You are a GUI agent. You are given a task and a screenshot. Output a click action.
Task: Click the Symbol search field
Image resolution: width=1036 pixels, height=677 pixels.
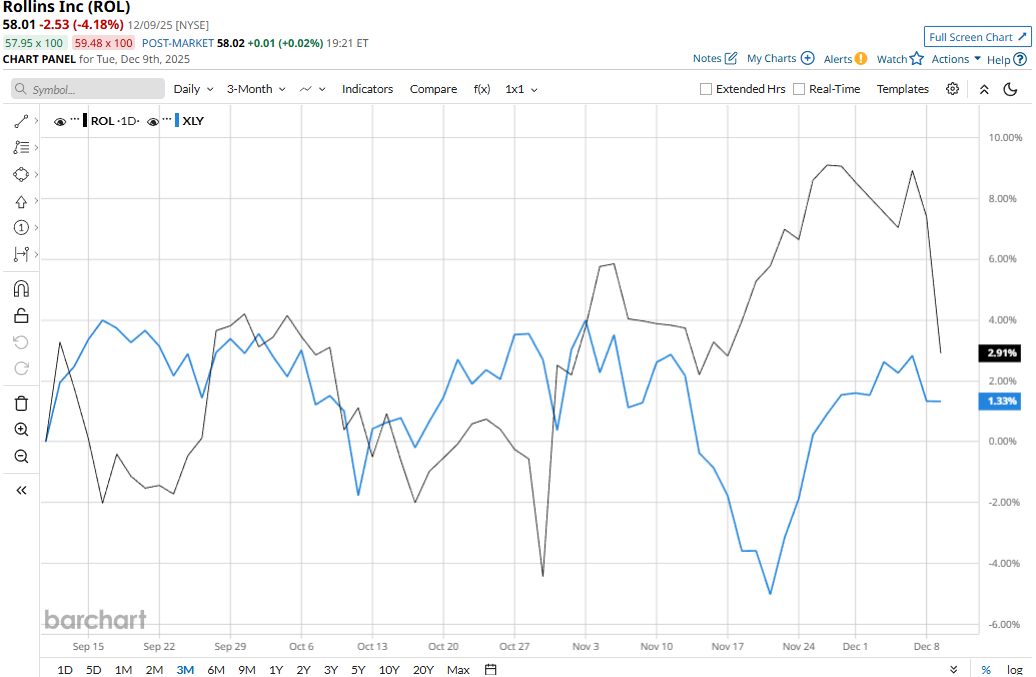(88, 89)
